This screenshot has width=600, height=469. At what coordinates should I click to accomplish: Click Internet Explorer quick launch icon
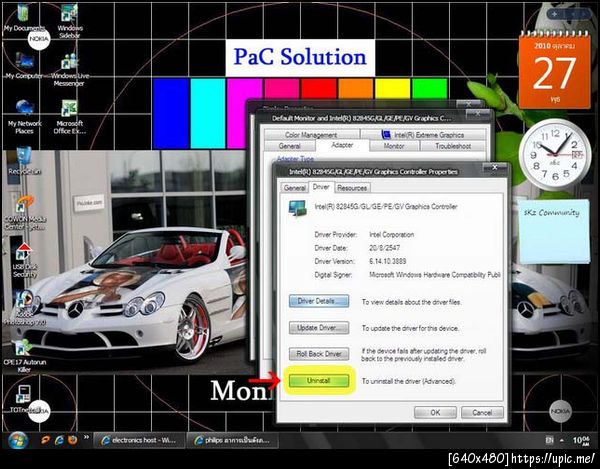pos(59,440)
